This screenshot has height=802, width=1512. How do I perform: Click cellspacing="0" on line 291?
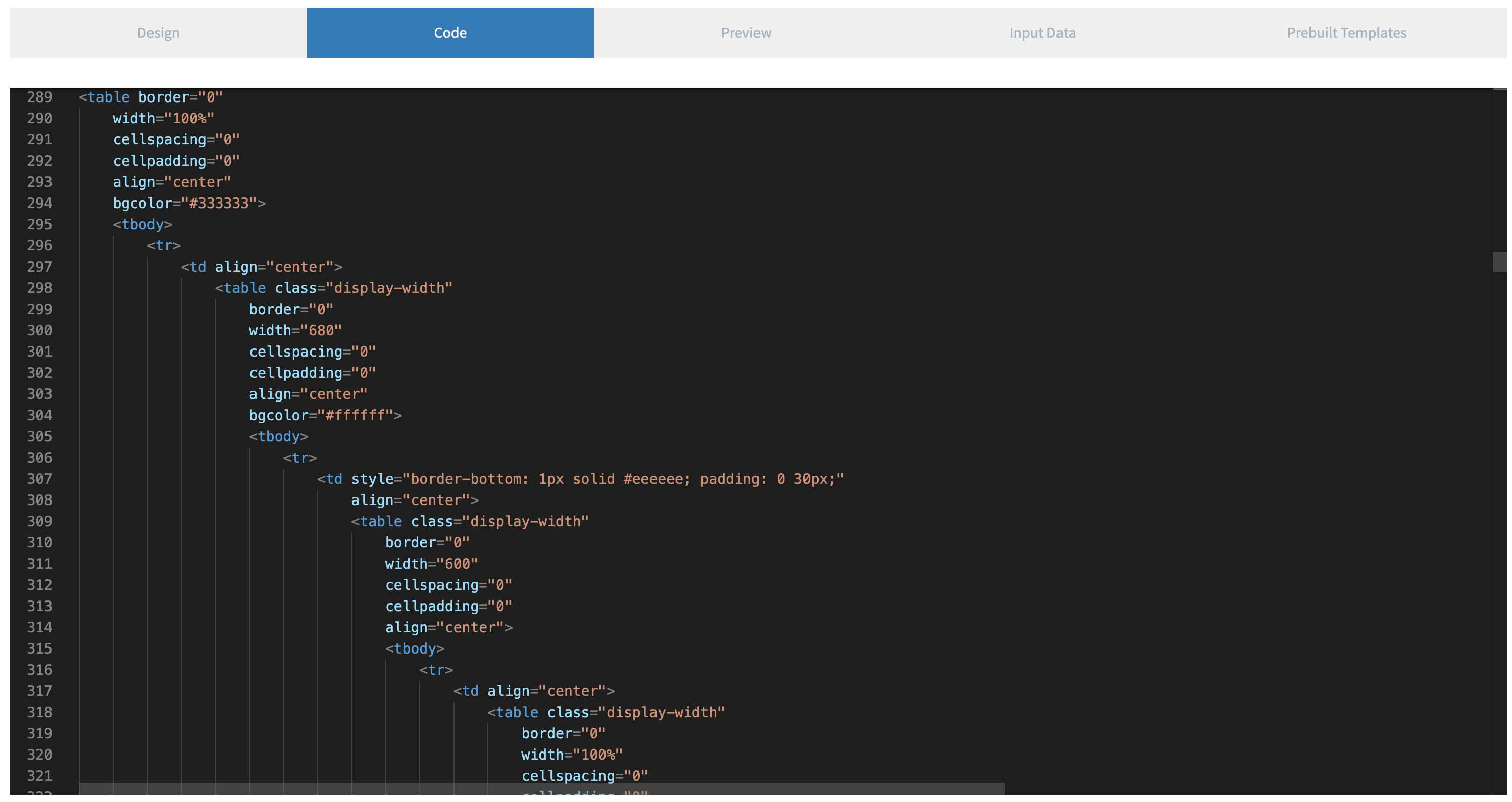pos(176,139)
